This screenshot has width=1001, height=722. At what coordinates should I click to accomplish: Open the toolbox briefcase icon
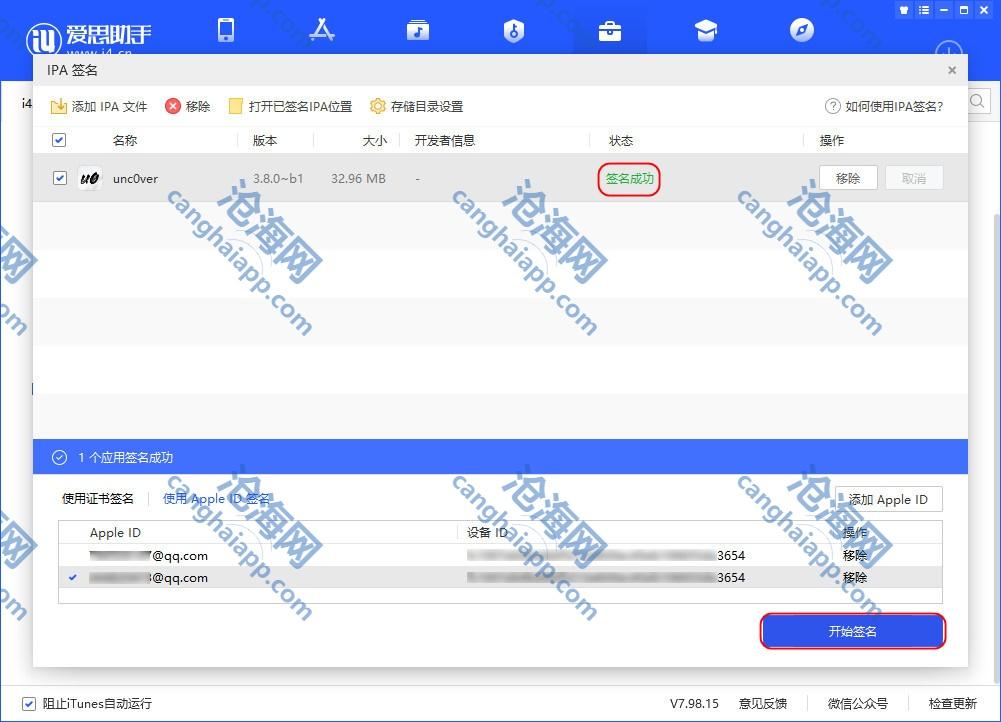(610, 30)
